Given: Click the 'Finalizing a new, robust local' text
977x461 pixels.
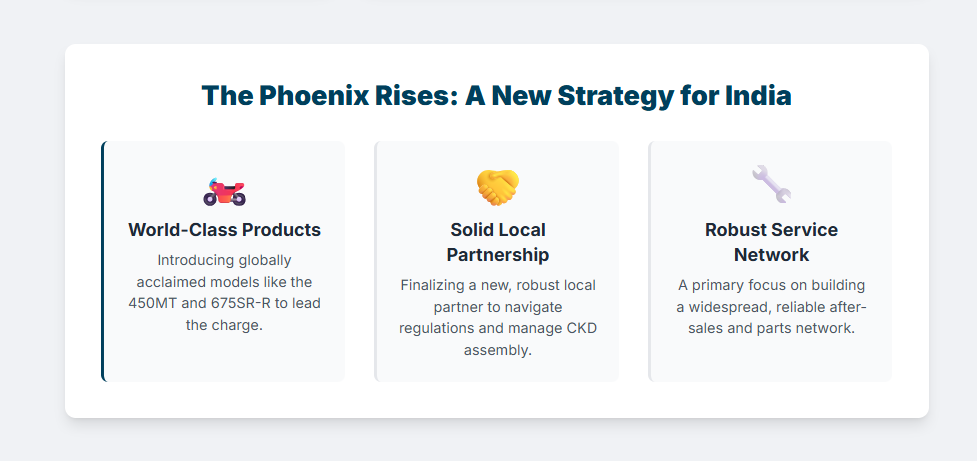Looking at the screenshot, I should point(497,285).
